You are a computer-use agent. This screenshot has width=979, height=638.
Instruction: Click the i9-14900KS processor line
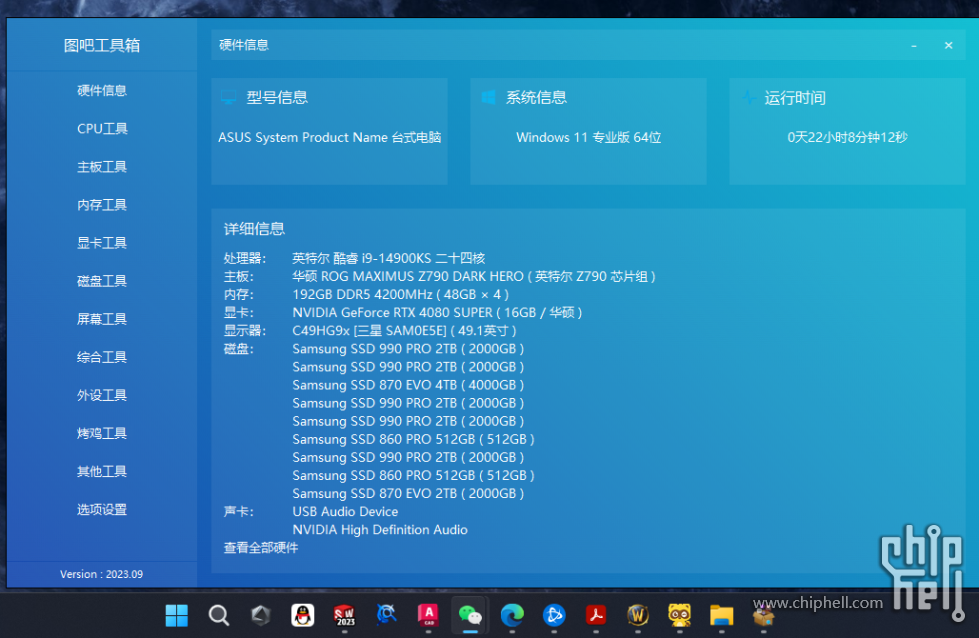[388, 258]
